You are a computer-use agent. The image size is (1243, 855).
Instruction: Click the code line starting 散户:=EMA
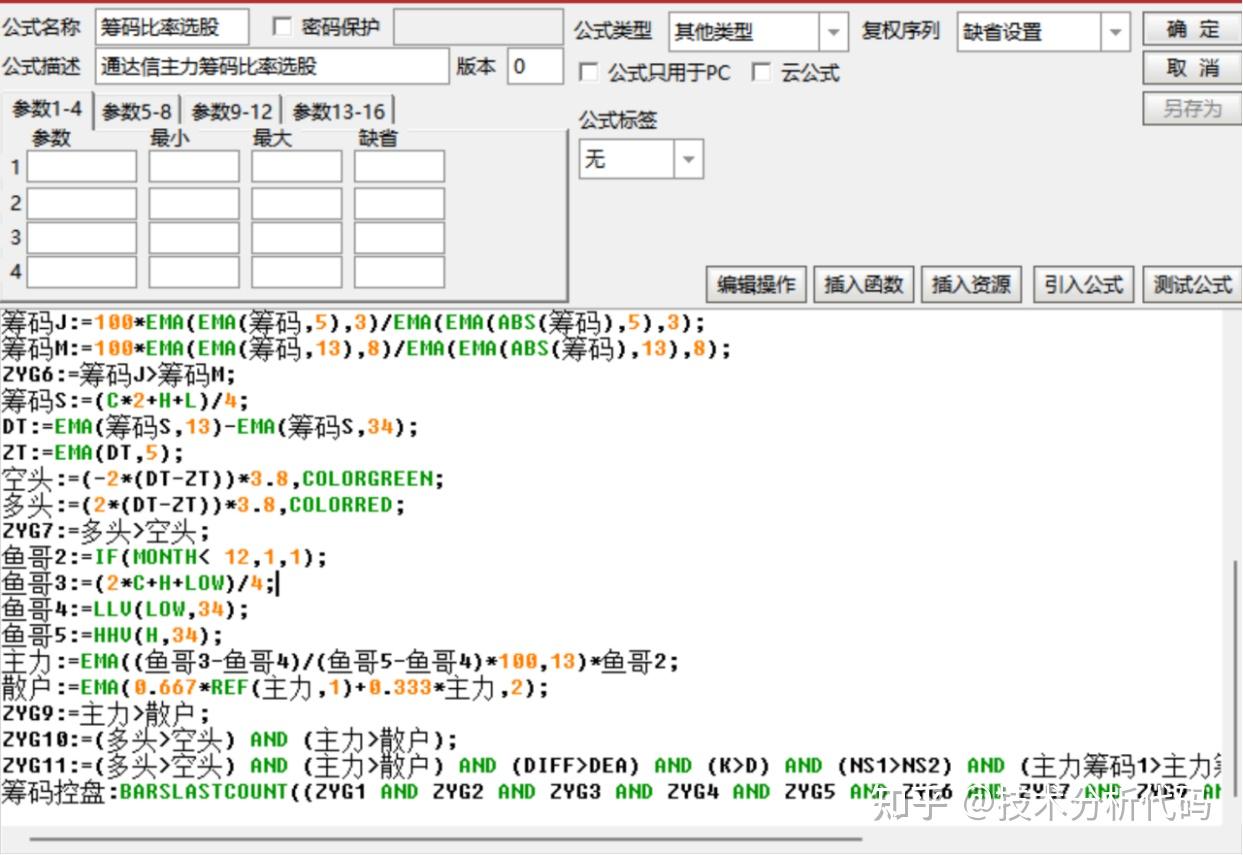[x=275, y=688]
